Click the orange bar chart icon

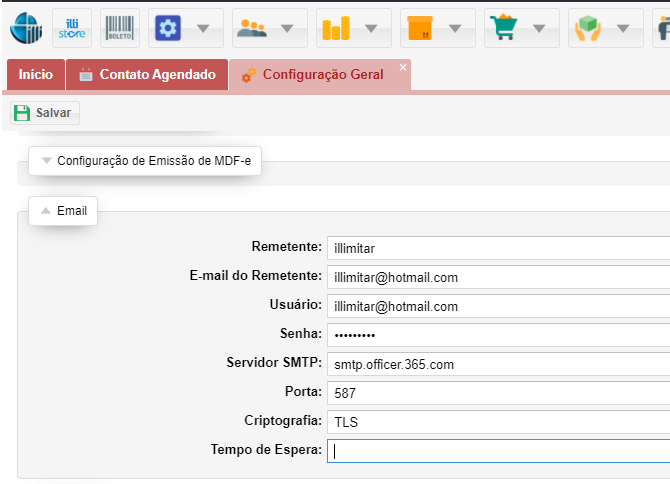click(335, 28)
